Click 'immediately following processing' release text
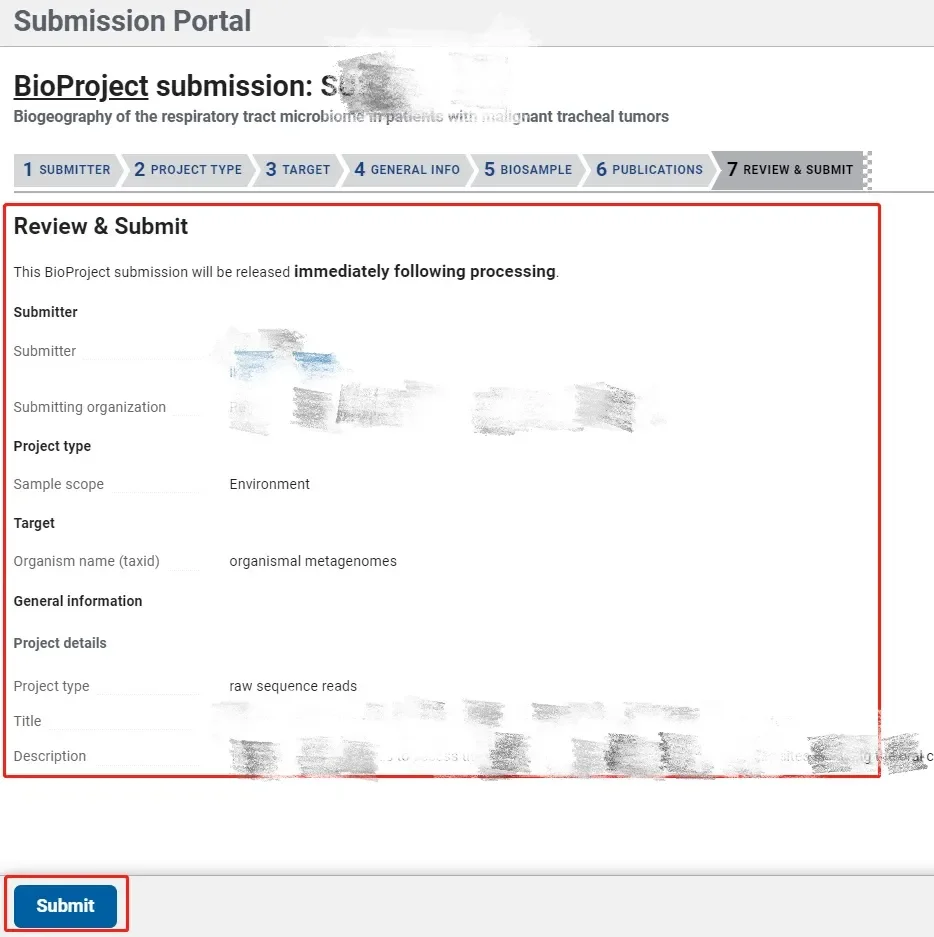The image size is (934, 937). [x=424, y=272]
